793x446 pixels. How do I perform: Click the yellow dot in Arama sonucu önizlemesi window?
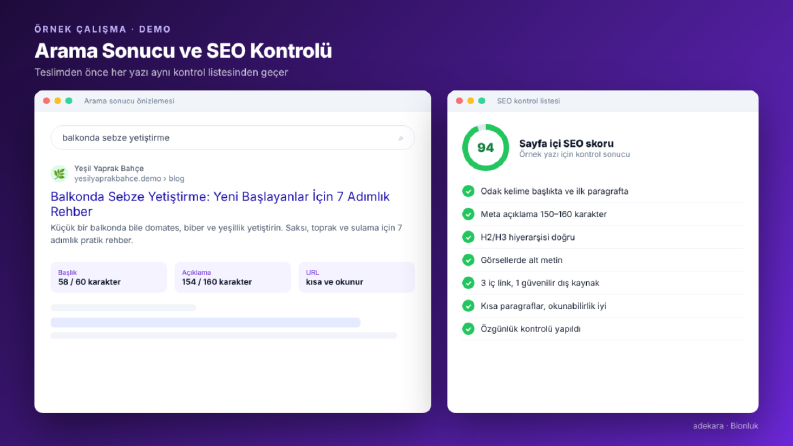click(58, 101)
